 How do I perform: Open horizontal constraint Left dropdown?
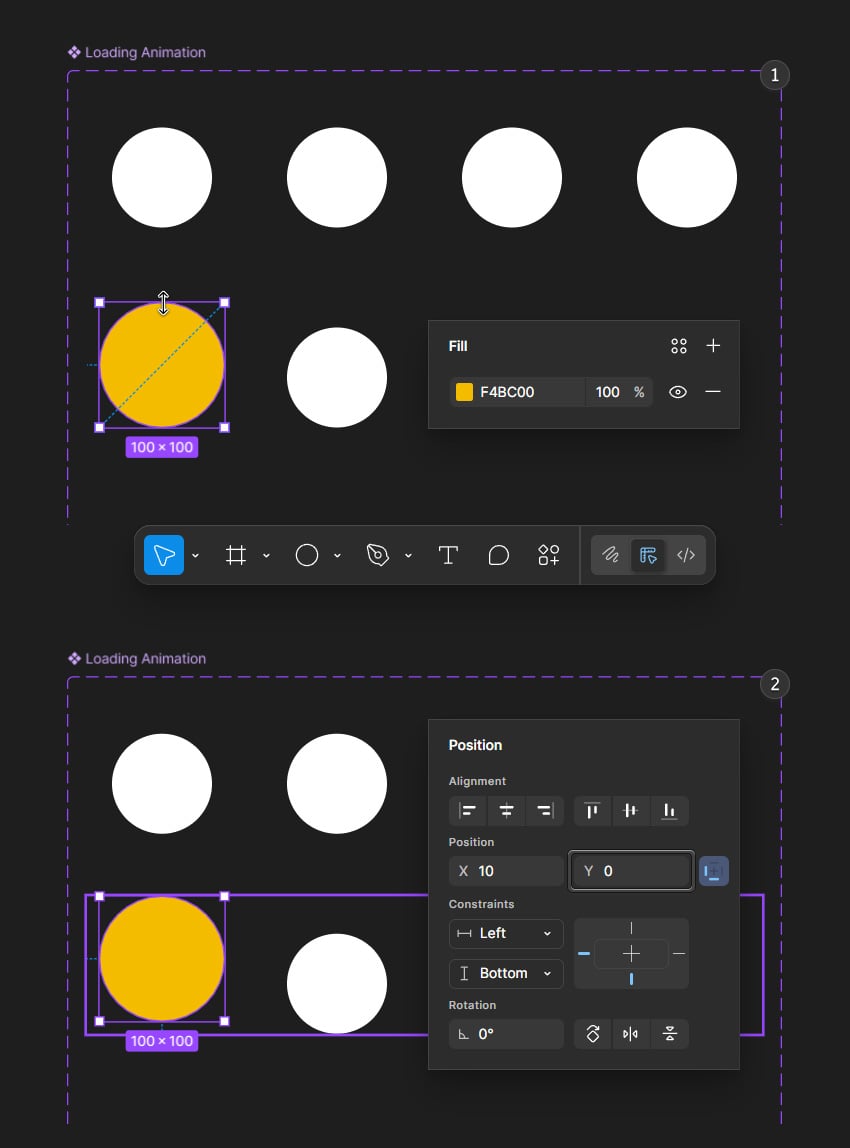[506, 933]
